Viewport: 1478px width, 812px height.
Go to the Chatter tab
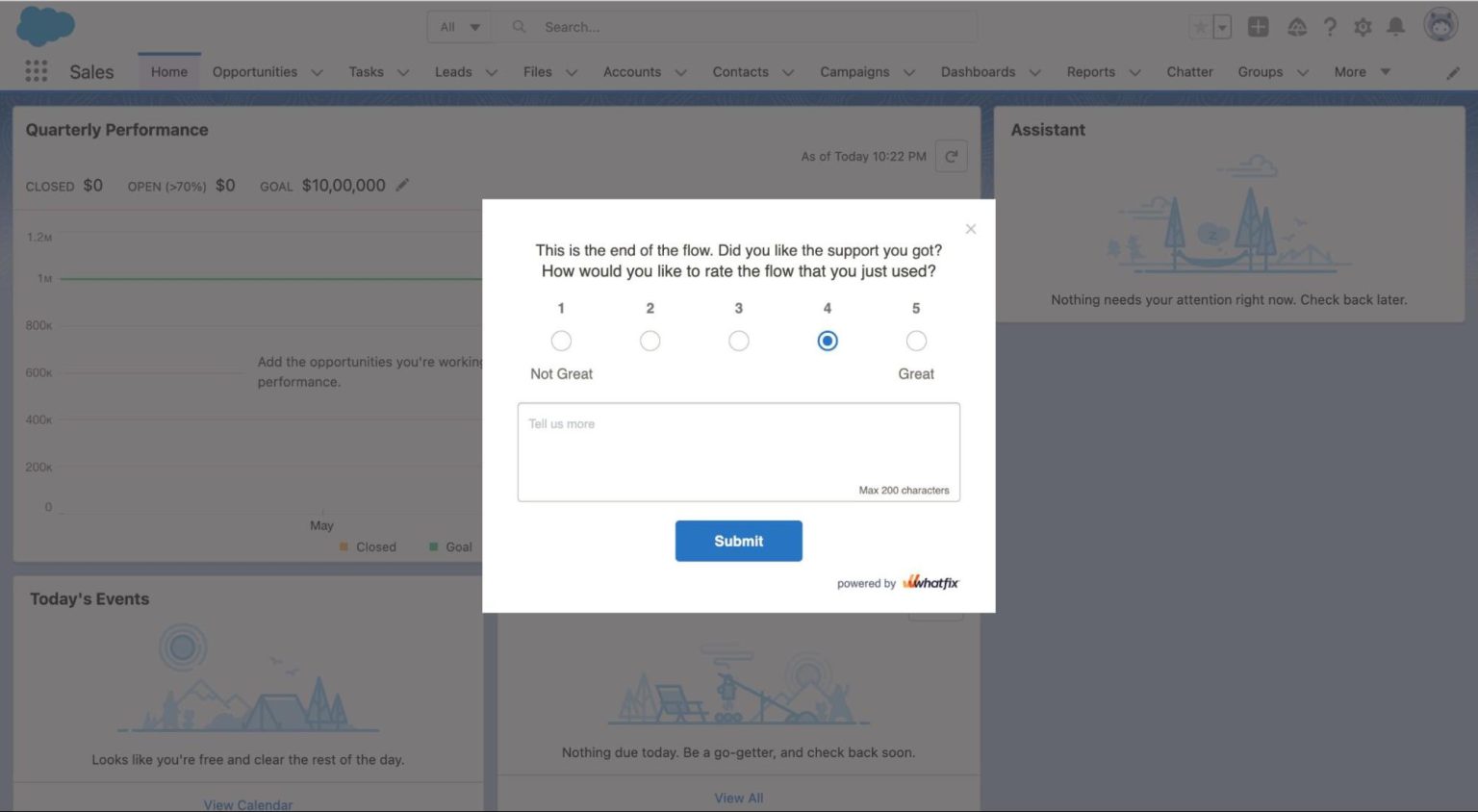(1189, 71)
